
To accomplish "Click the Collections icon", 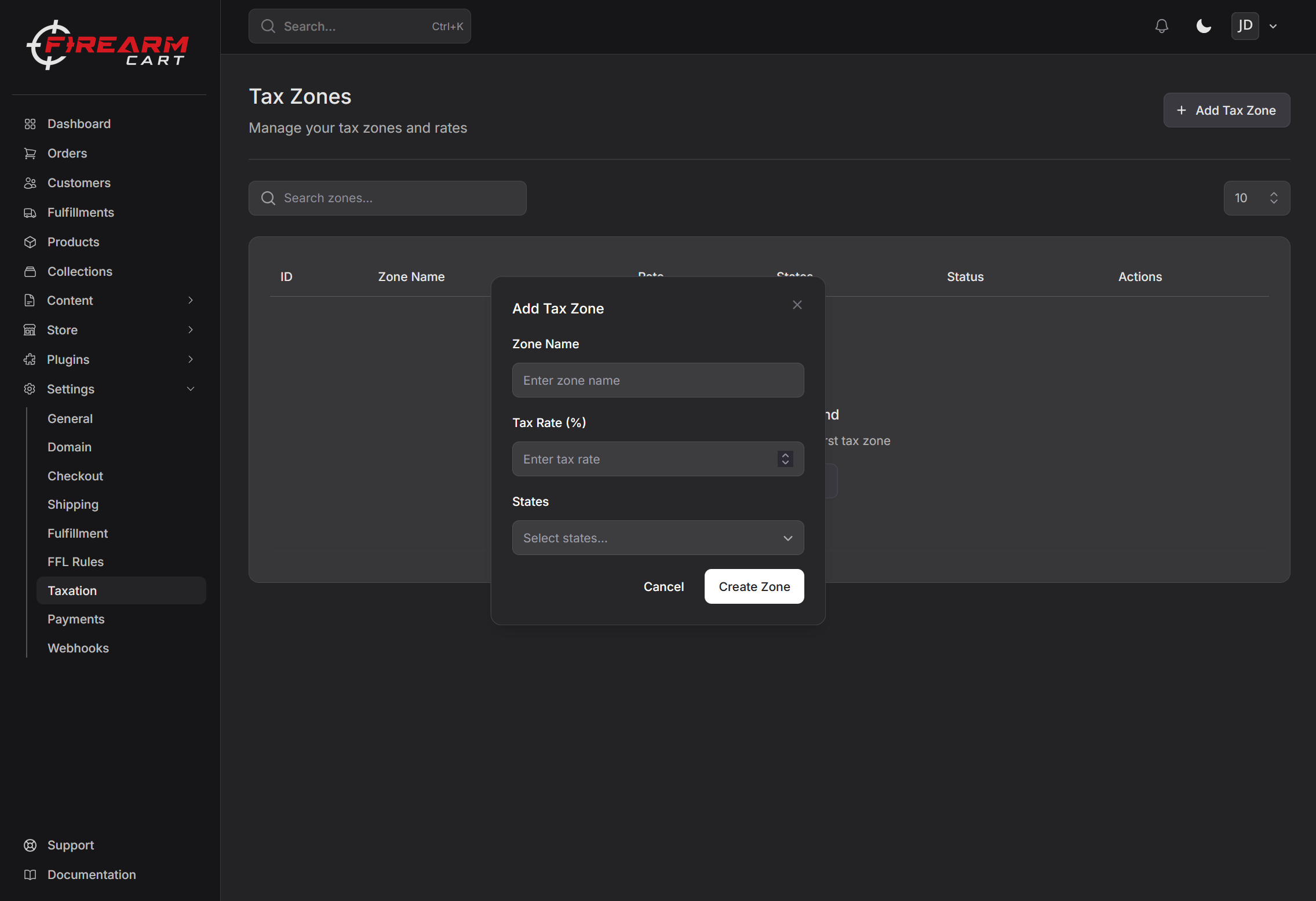I will coord(30,272).
